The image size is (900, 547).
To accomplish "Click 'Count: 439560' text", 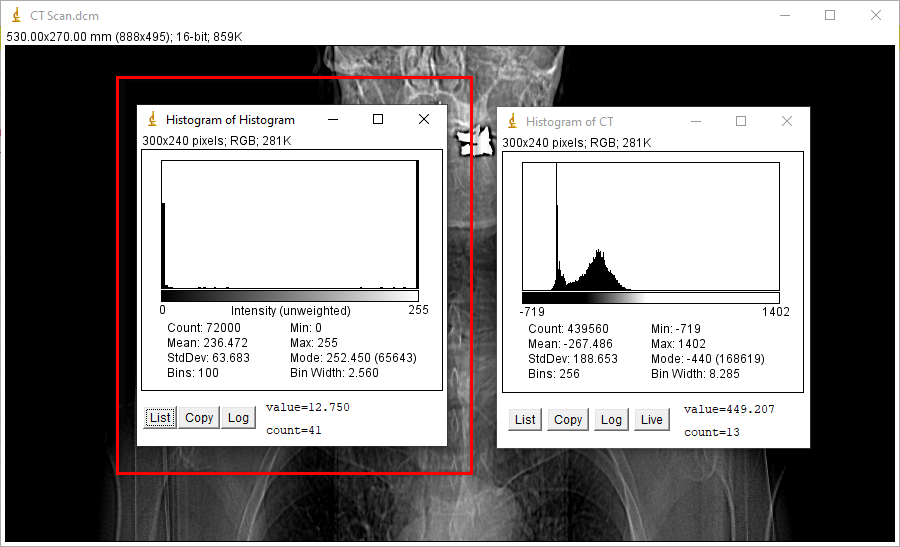I will (568, 329).
